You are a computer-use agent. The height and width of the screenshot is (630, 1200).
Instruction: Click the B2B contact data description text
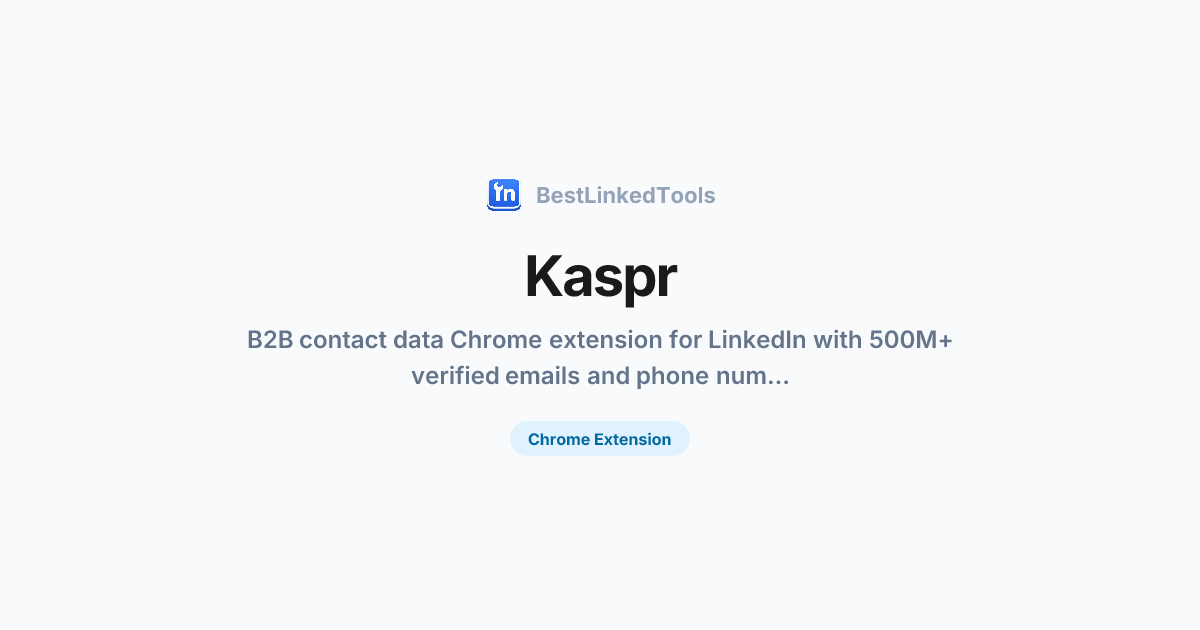[600, 358]
